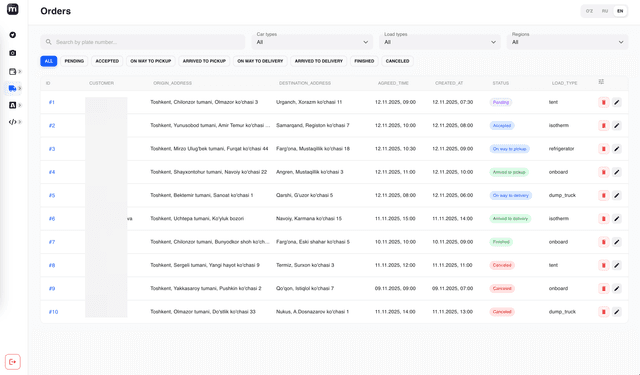Open the shield-check sidebar icon
Image resolution: width=640 pixels, height=375 pixels.
pyautogui.click(x=13, y=35)
